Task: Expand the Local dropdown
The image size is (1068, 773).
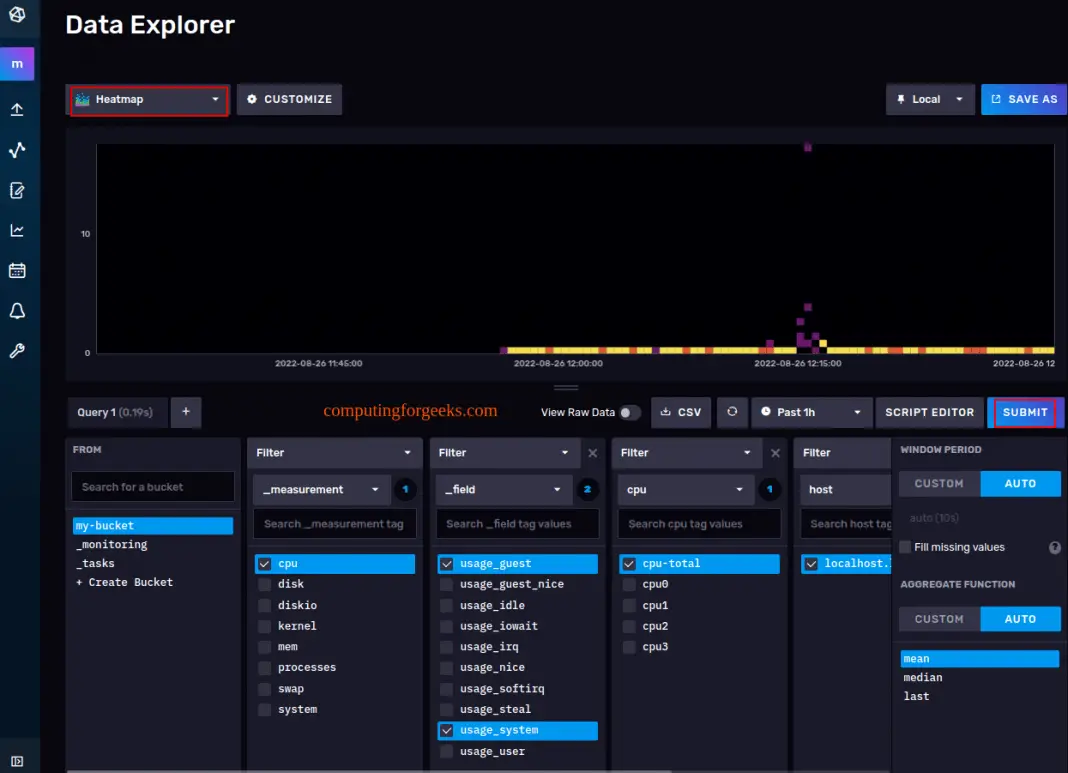Action: (x=930, y=99)
